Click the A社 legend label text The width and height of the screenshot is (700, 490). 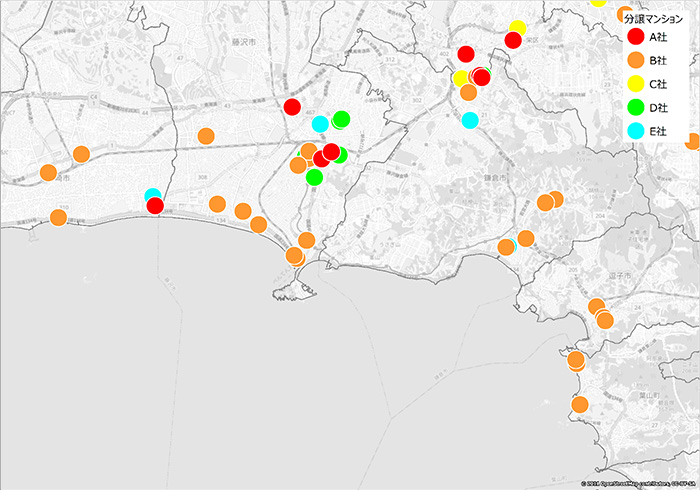[x=658, y=37]
